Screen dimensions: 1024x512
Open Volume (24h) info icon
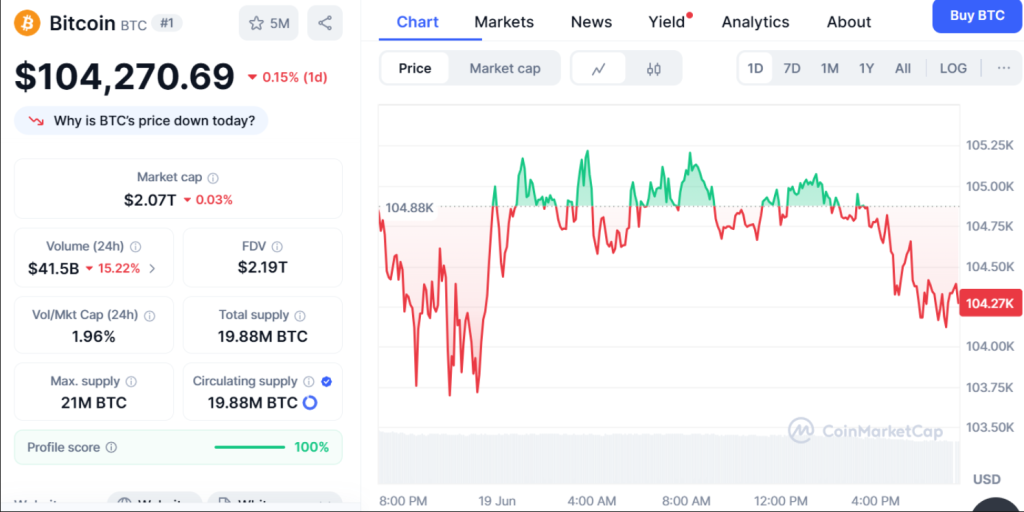135,247
